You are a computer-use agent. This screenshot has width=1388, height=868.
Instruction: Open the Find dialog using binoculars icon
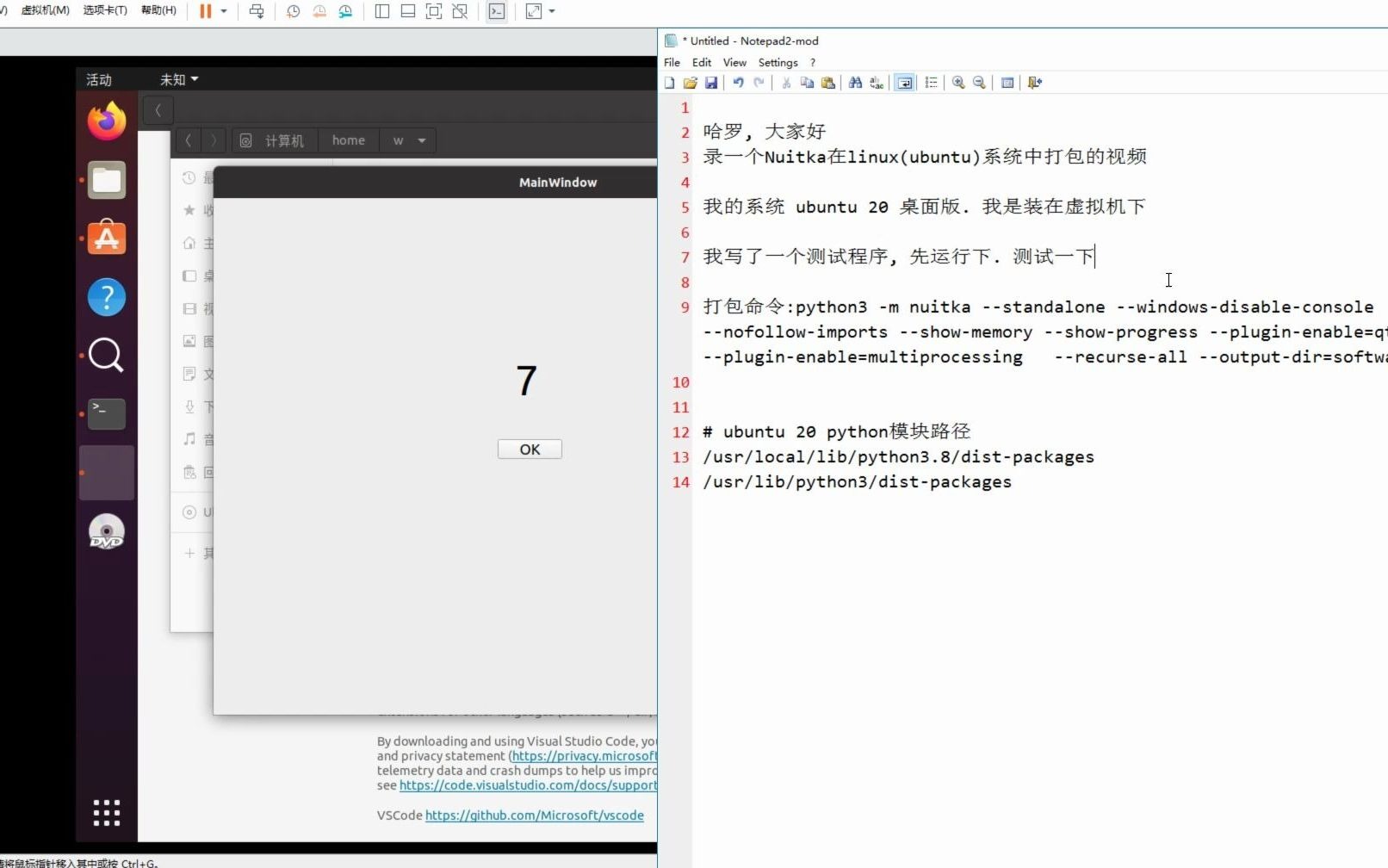[855, 82]
